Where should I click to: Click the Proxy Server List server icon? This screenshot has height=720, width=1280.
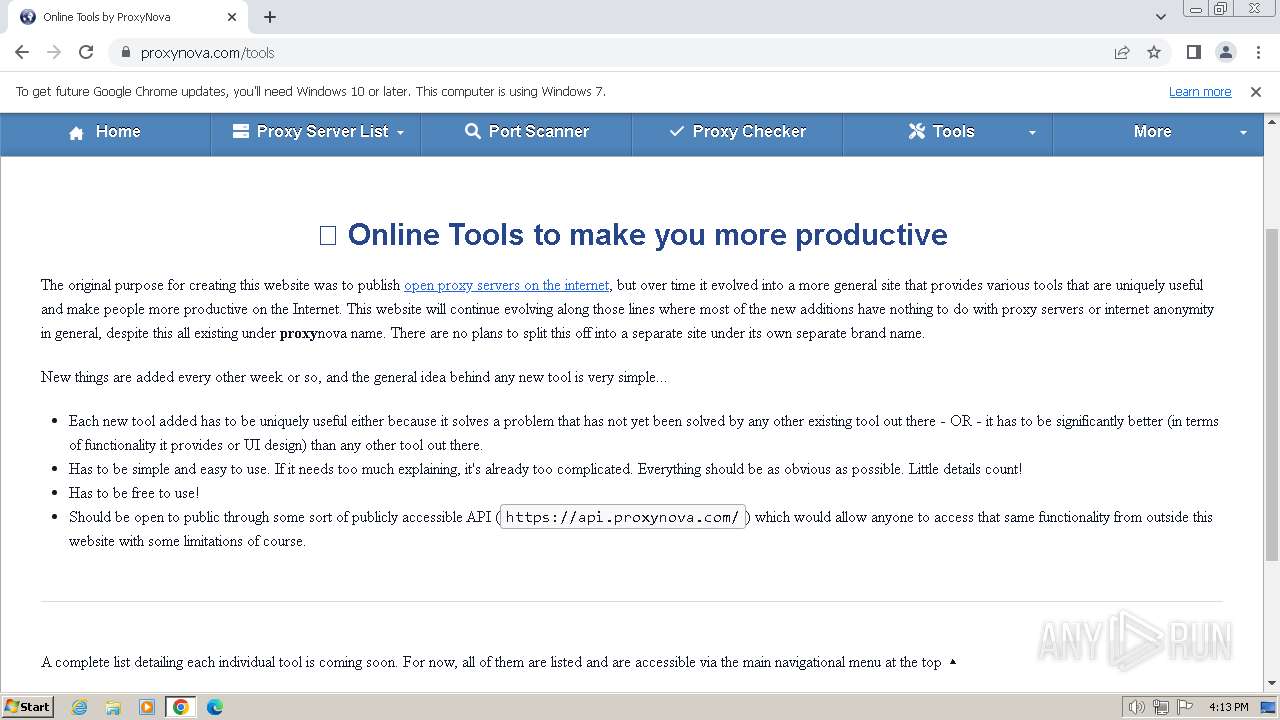pos(241,131)
